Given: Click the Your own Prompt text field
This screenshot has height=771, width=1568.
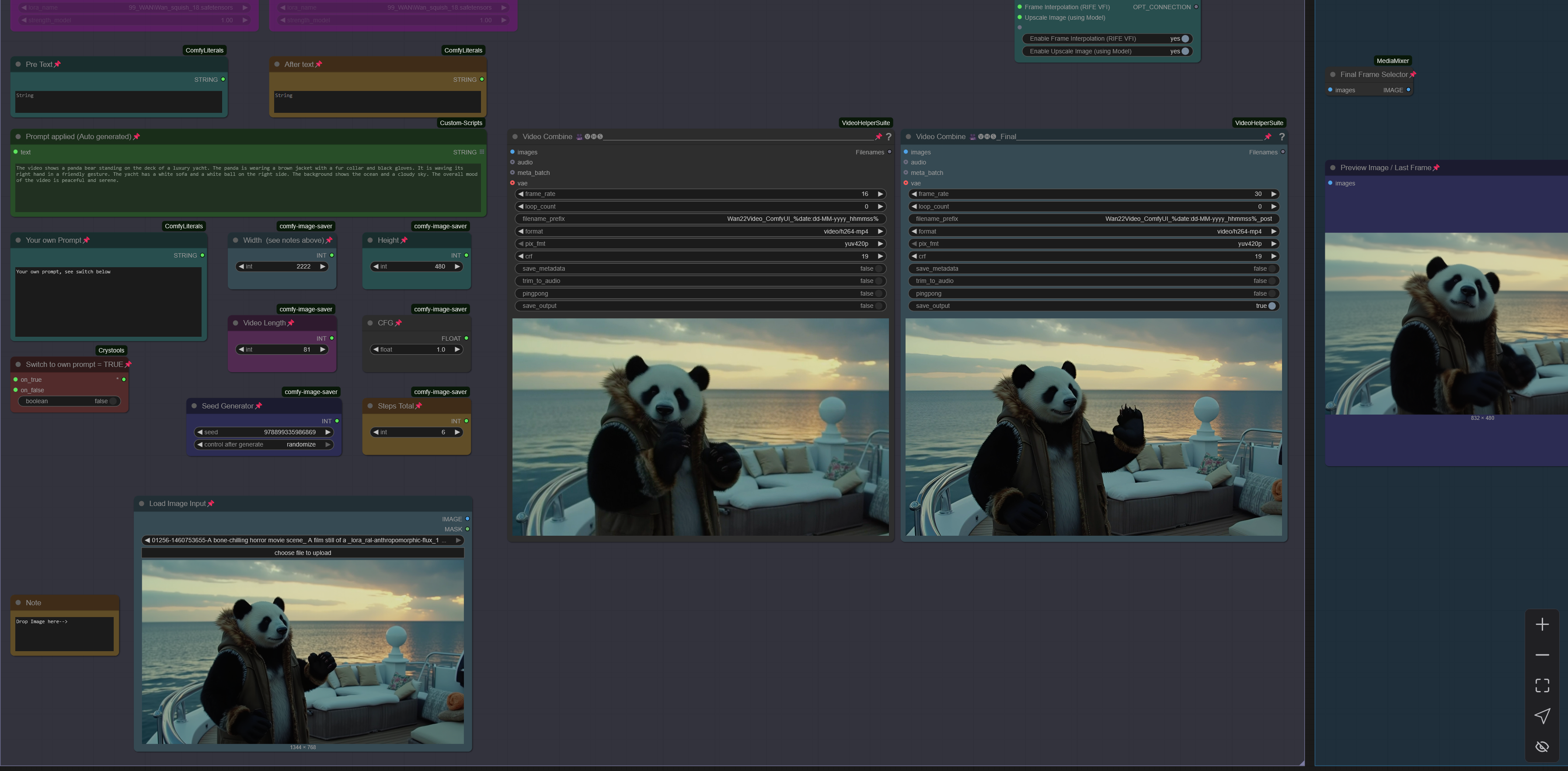Looking at the screenshot, I should coord(108,301).
